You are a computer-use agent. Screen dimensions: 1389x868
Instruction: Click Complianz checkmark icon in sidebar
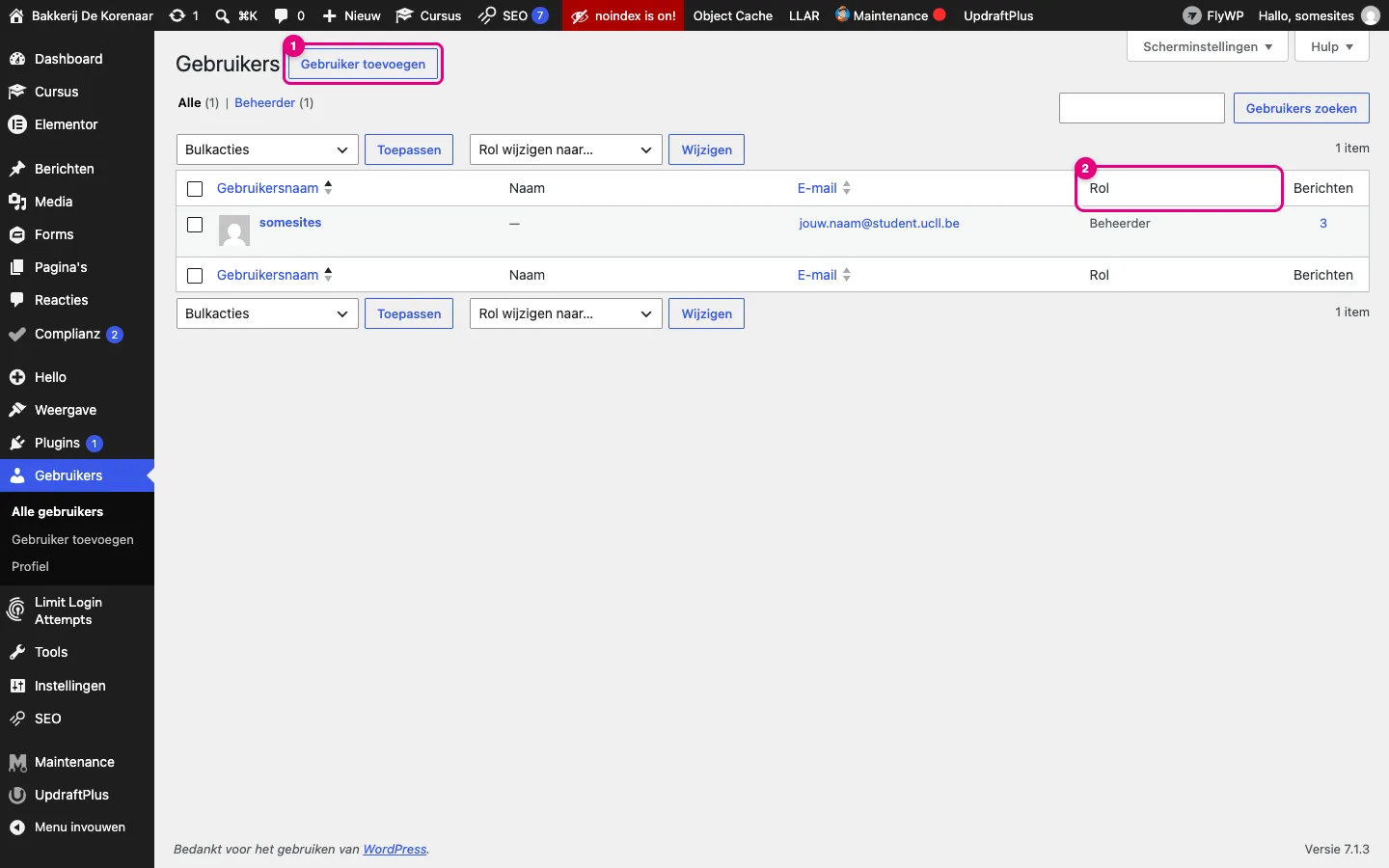click(17, 335)
